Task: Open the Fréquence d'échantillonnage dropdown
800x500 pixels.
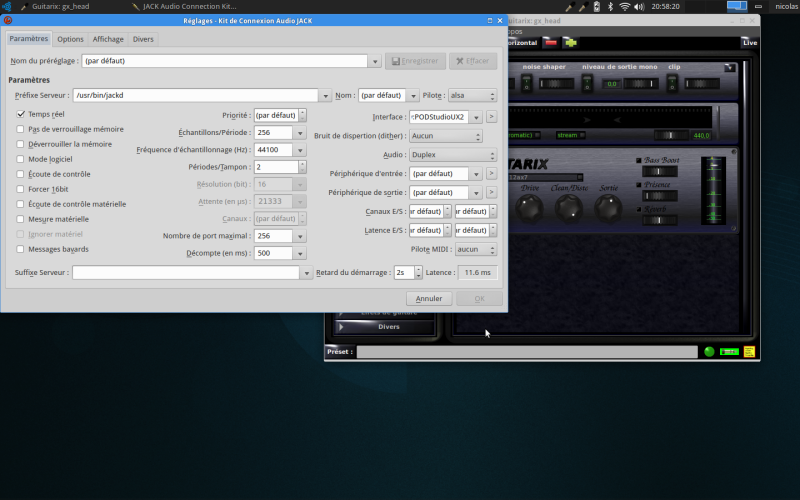Action: tap(300, 150)
